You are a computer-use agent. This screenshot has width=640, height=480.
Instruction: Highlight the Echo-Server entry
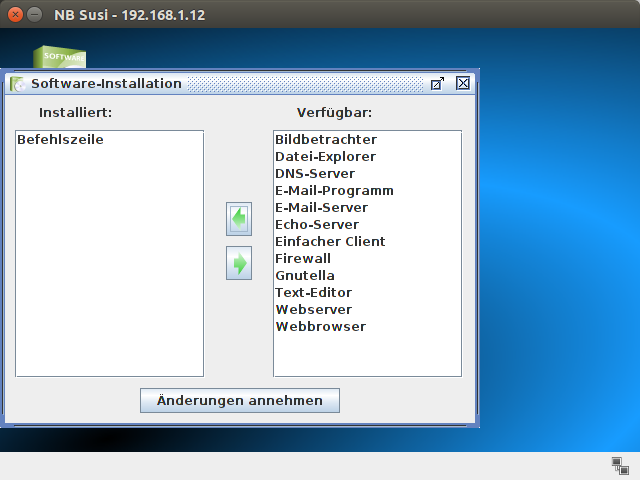316,225
